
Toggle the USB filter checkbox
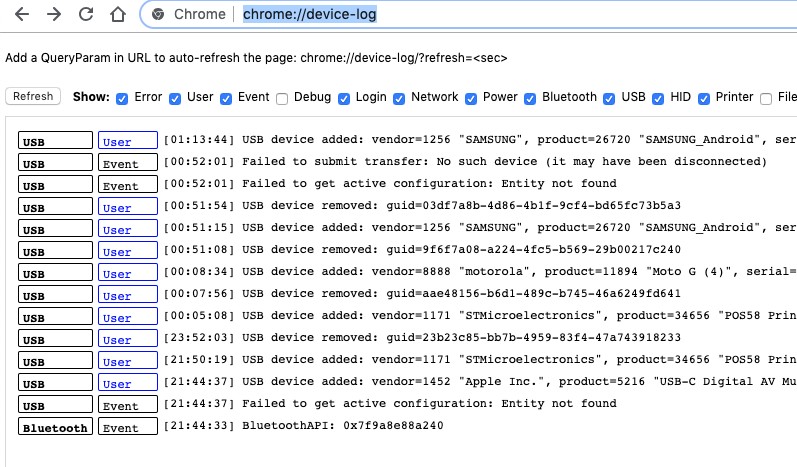coord(609,99)
